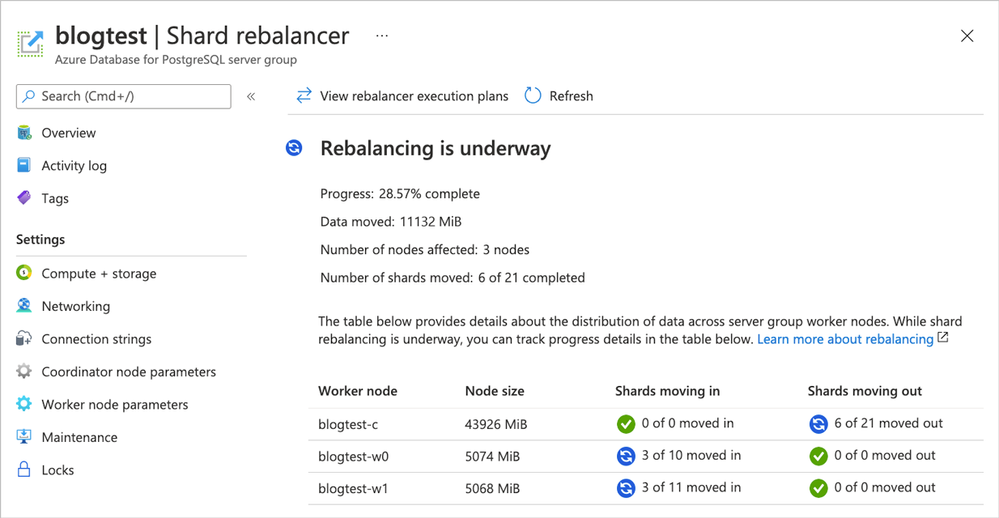Click the Maintenance monitor icon
This screenshot has width=999, height=518.
click(24, 437)
